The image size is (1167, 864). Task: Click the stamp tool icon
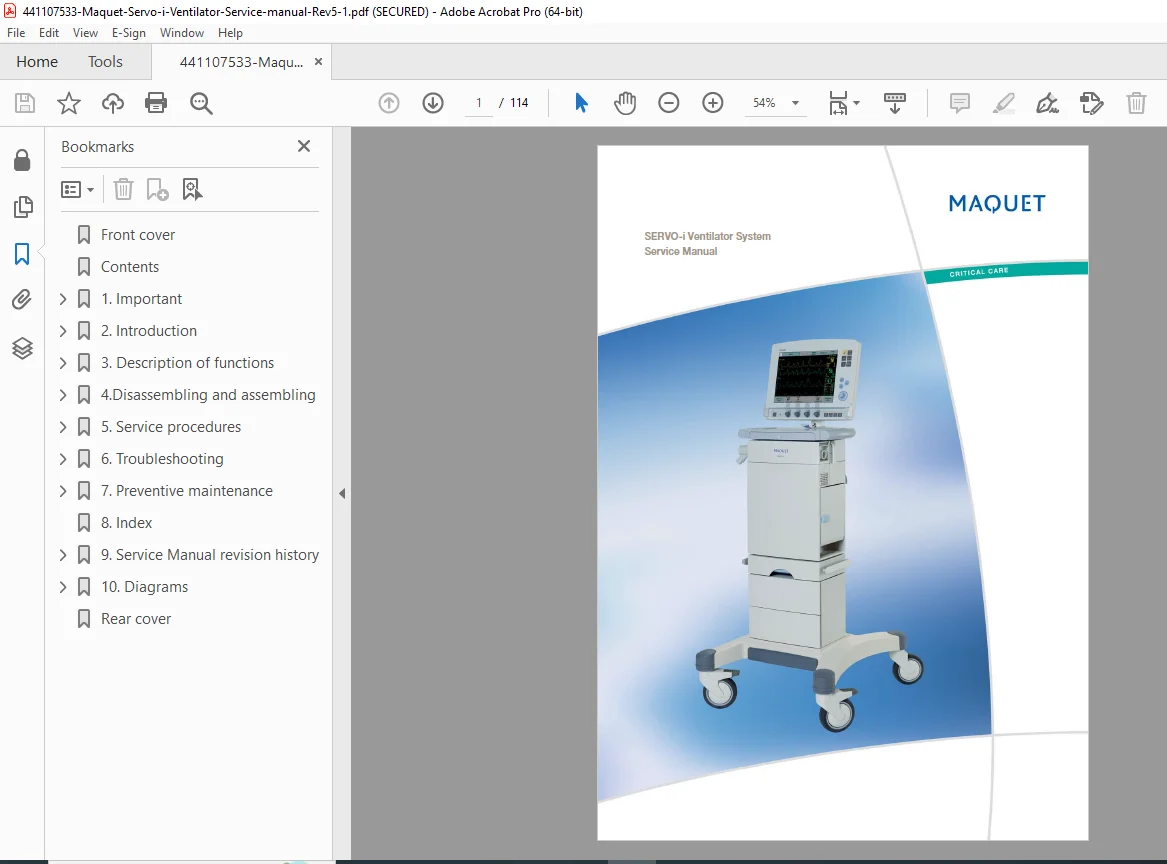tap(1091, 103)
